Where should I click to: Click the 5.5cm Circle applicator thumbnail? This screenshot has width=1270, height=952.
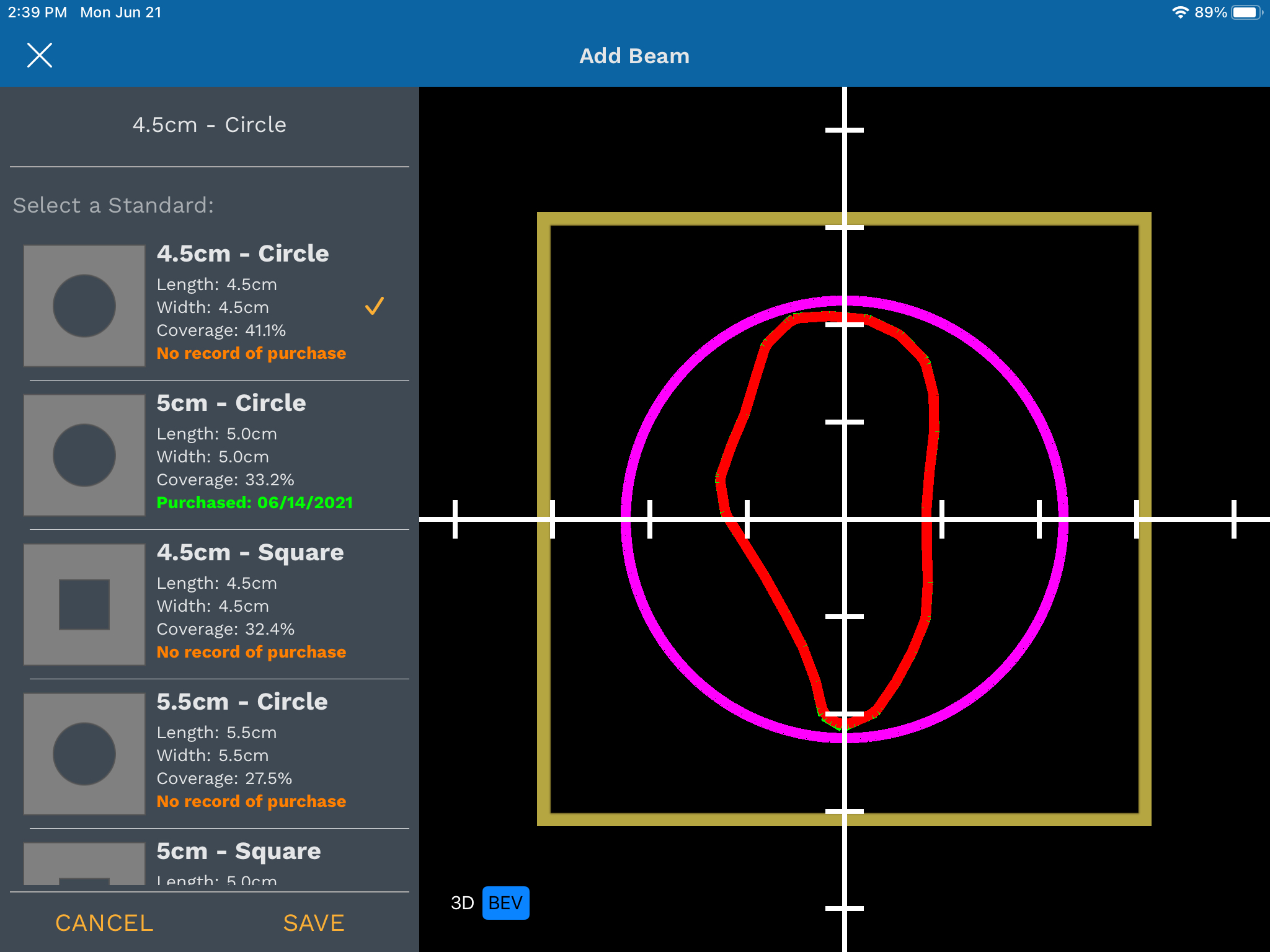[x=84, y=754]
